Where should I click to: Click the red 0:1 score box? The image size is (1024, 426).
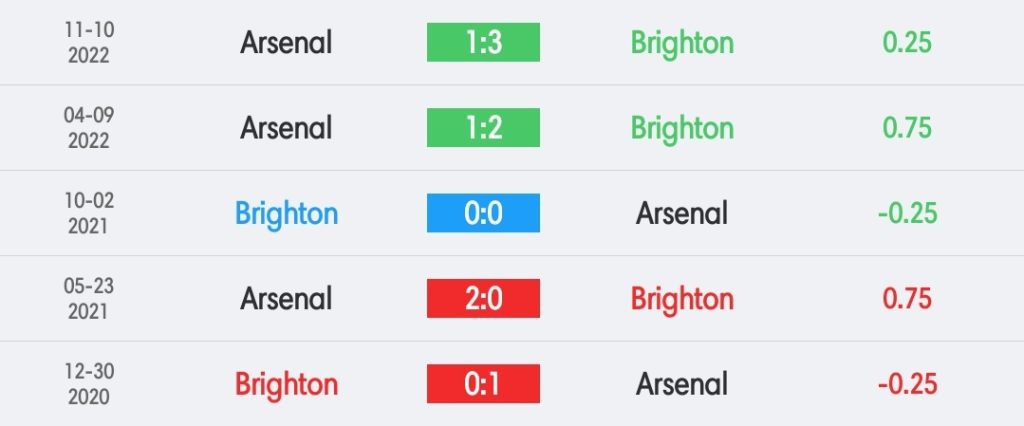coord(483,384)
